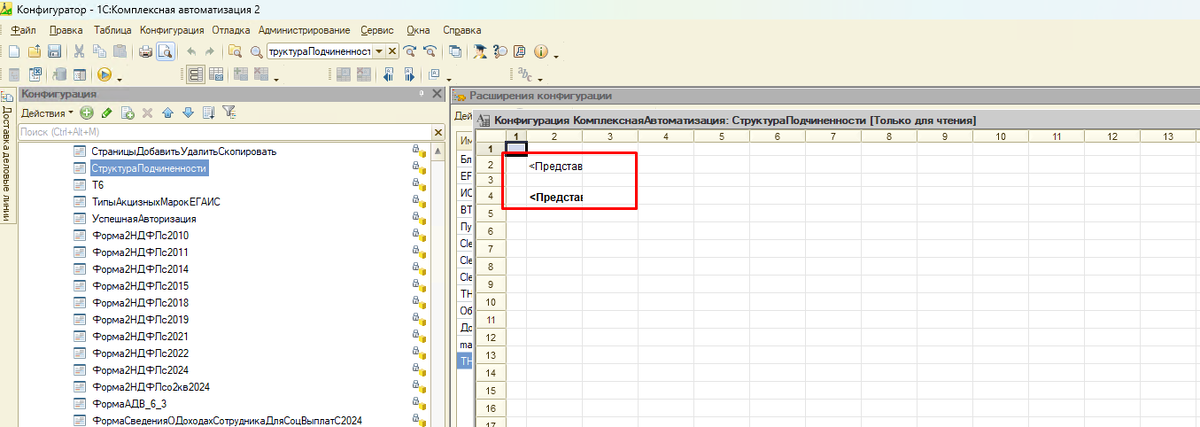Click the magnifier Find icon beside search box
1200x427 pixels.
256,51
